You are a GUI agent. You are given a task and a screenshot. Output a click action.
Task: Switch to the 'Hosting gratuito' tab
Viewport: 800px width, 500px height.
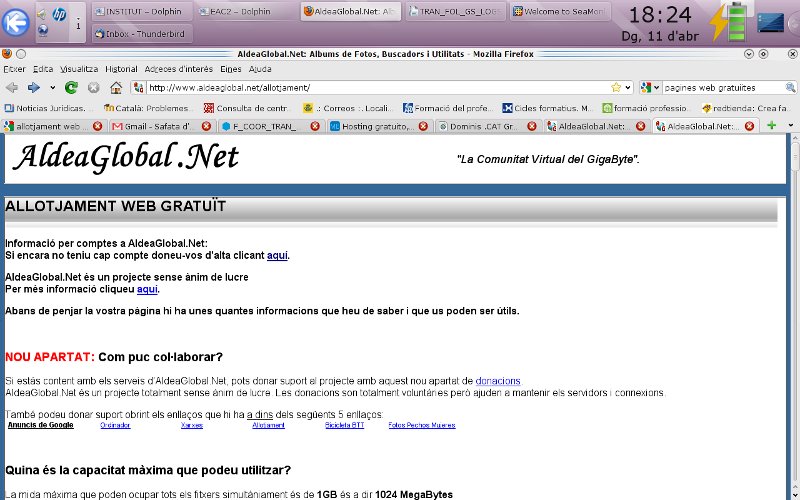377,126
